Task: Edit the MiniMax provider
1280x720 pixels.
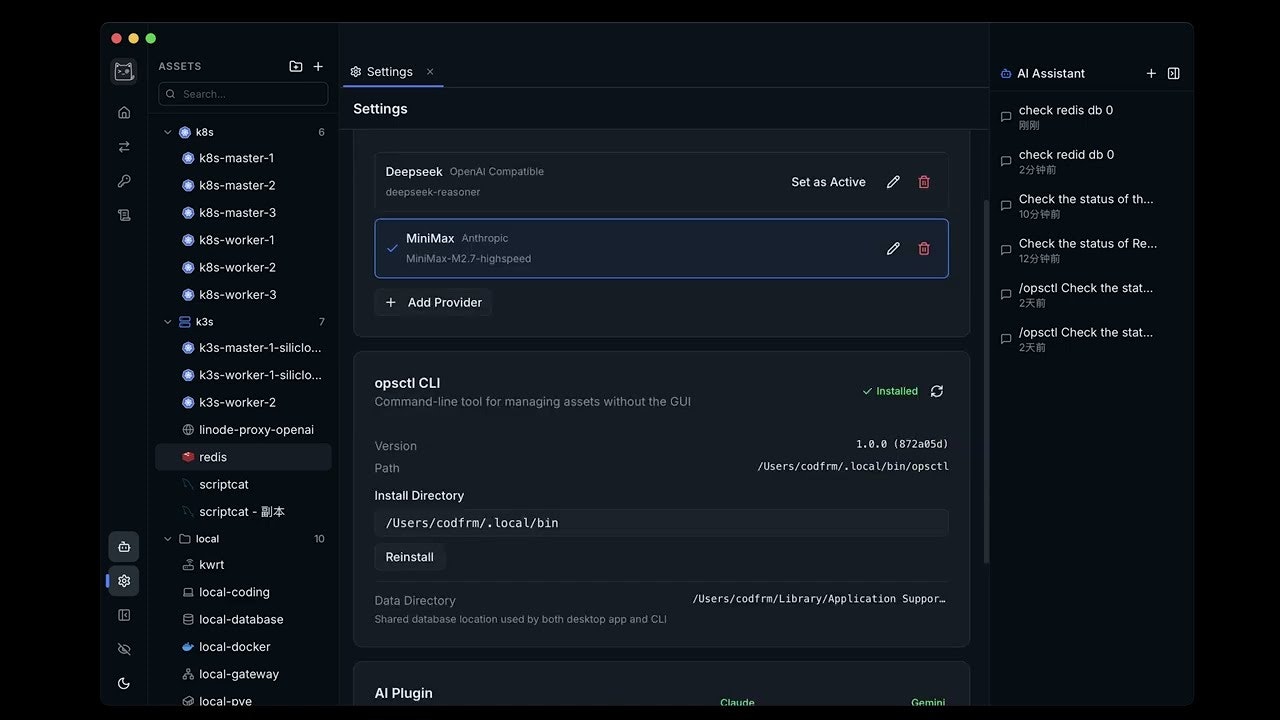Action: coord(893,248)
